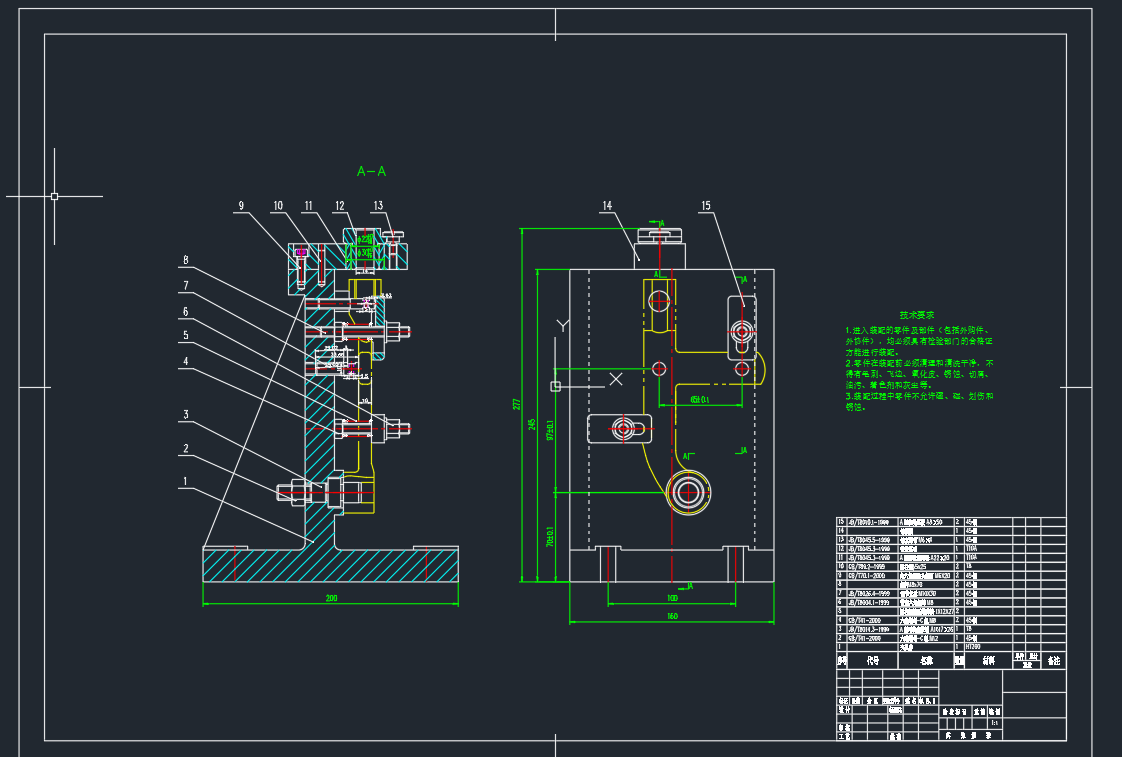The width and height of the screenshot is (1122, 757).
Task: Select the 70±0.1 vertical dimension text
Action: [550, 537]
